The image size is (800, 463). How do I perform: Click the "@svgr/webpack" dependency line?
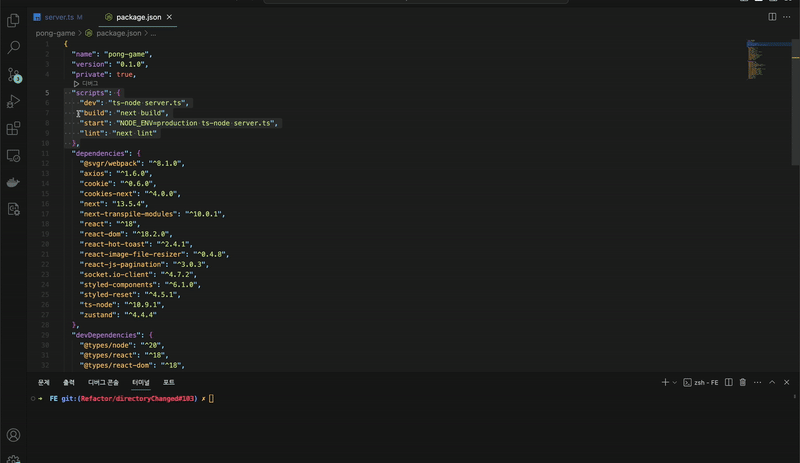pos(132,163)
